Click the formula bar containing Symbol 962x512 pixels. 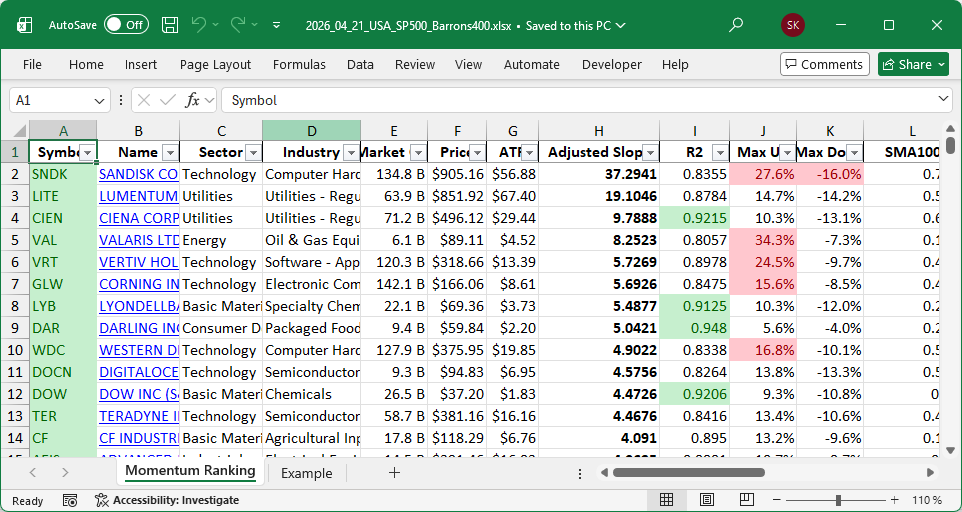click(577, 100)
